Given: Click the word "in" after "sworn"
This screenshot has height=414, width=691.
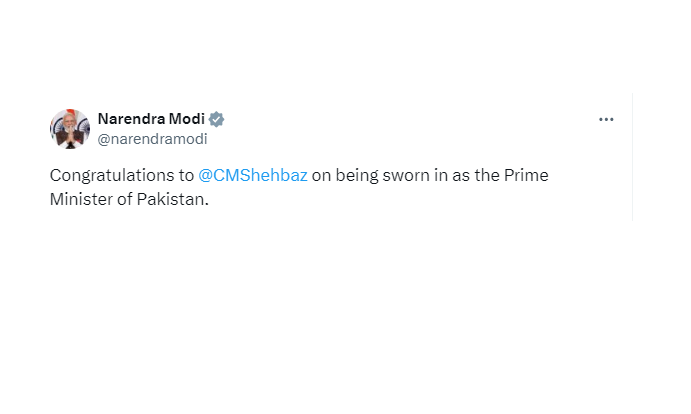Looking at the screenshot, I should click(x=441, y=176).
